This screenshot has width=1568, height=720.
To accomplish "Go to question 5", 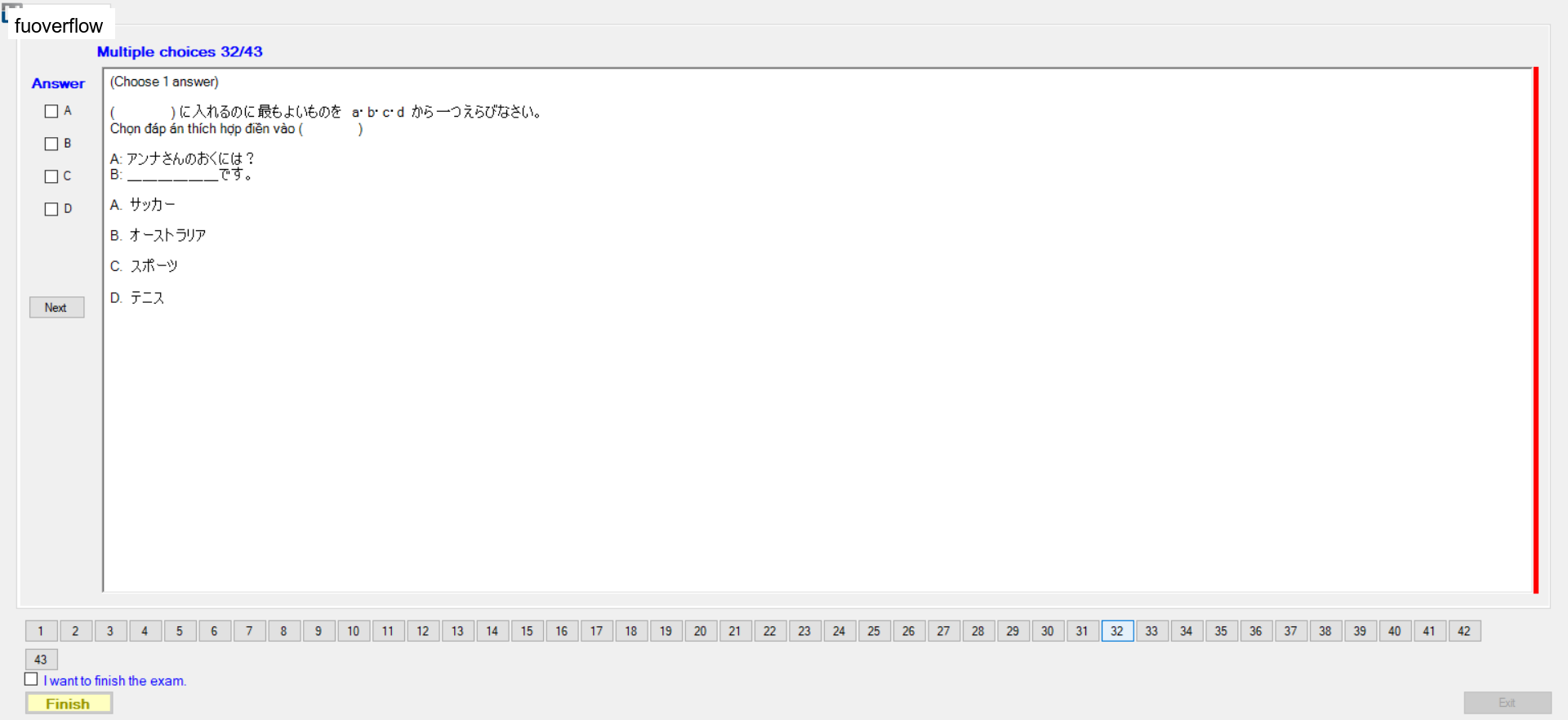I will 180,631.
